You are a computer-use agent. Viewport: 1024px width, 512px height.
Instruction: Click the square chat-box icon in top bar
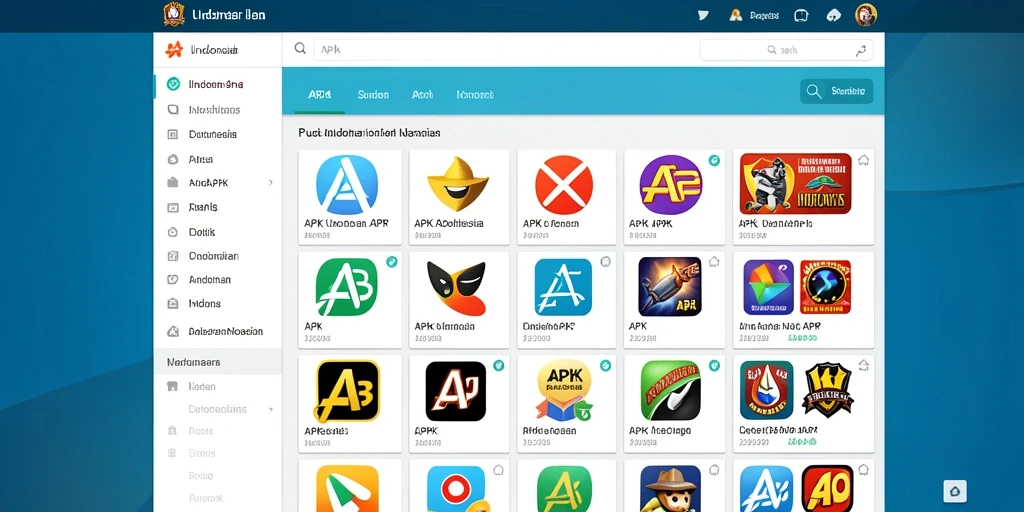(x=801, y=15)
